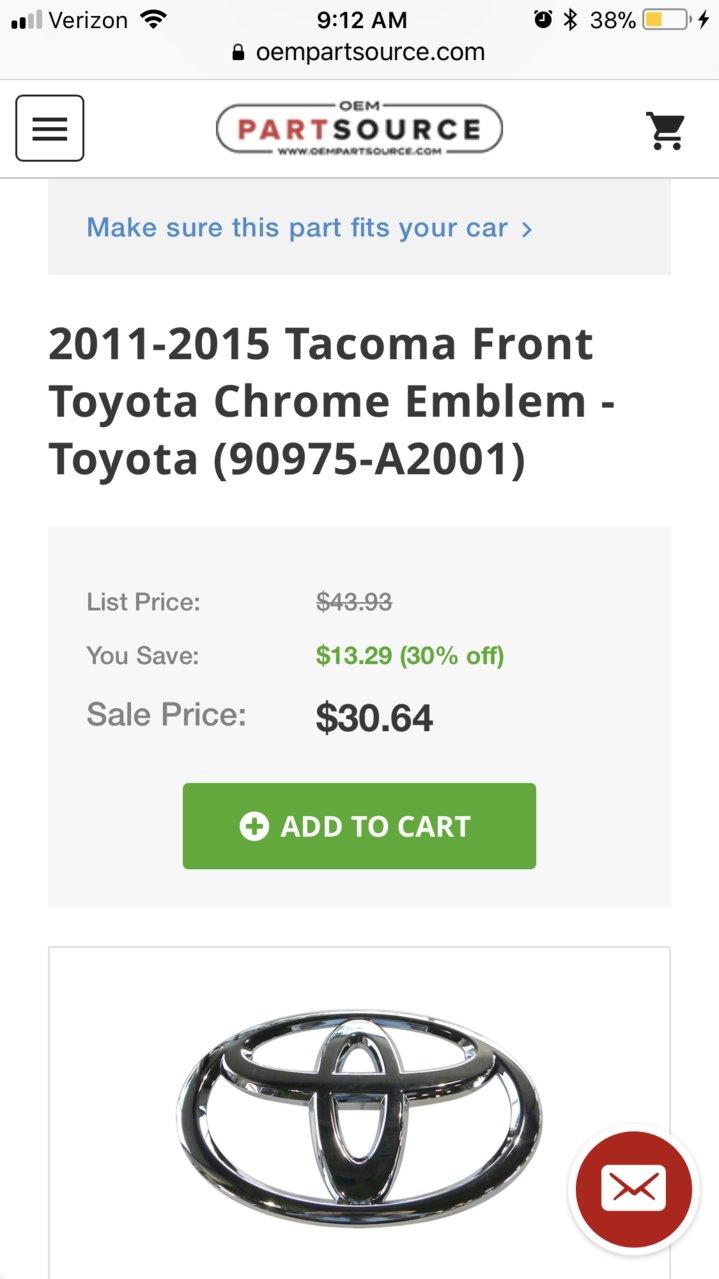
Task: Tap the OEM PartSource logo
Action: pos(359,129)
